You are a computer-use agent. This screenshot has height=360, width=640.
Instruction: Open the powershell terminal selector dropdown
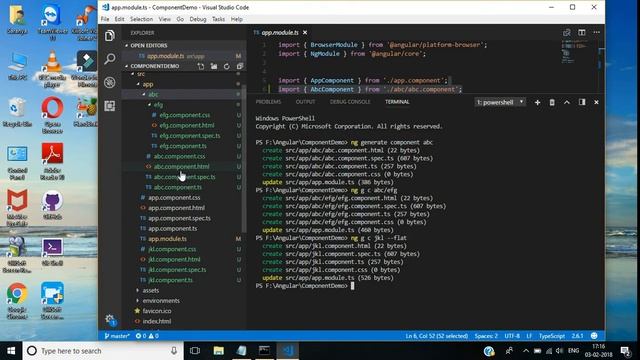click(x=500, y=102)
